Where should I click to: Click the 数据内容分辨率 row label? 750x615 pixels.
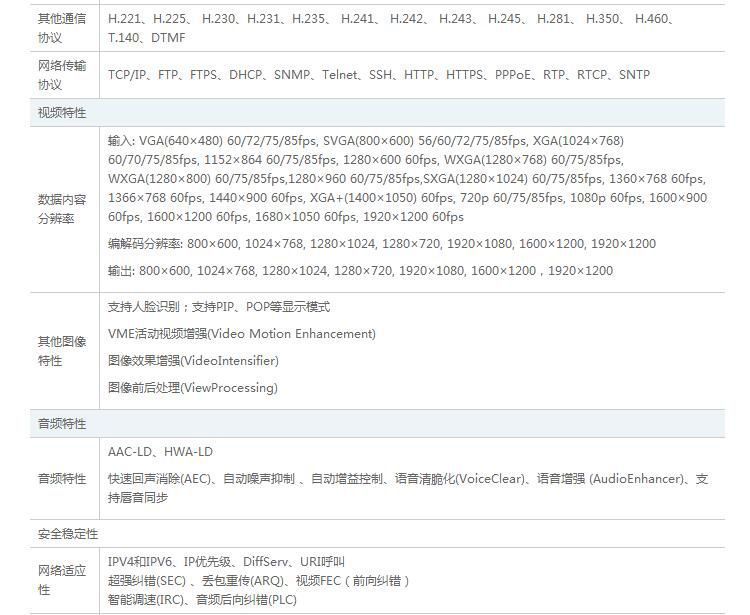[62, 208]
